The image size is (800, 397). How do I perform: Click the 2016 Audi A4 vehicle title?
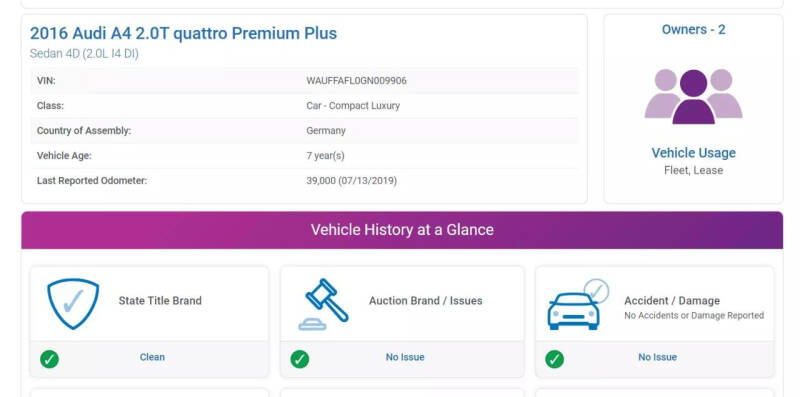coord(183,33)
